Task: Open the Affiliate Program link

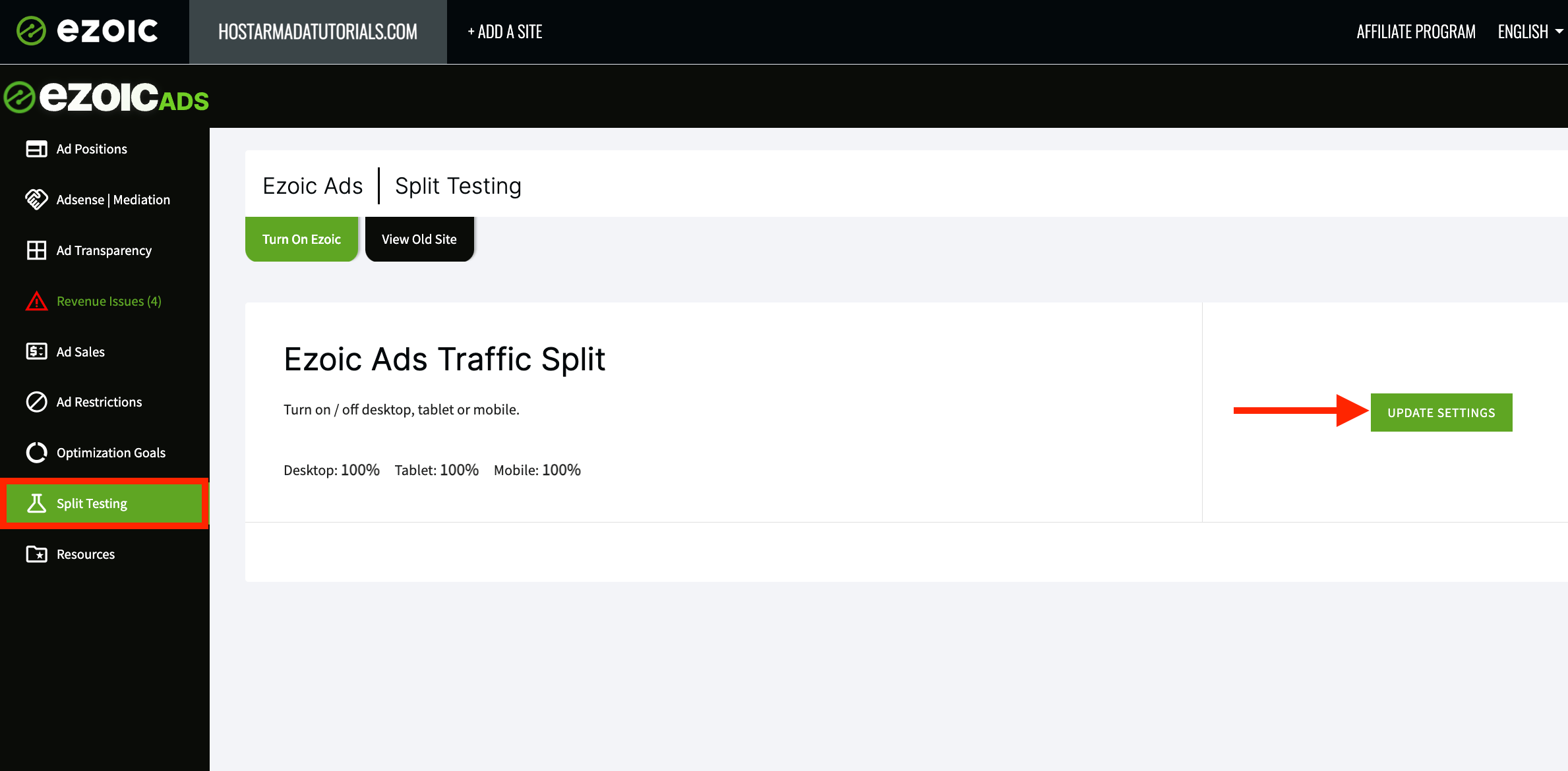Action: (1416, 32)
